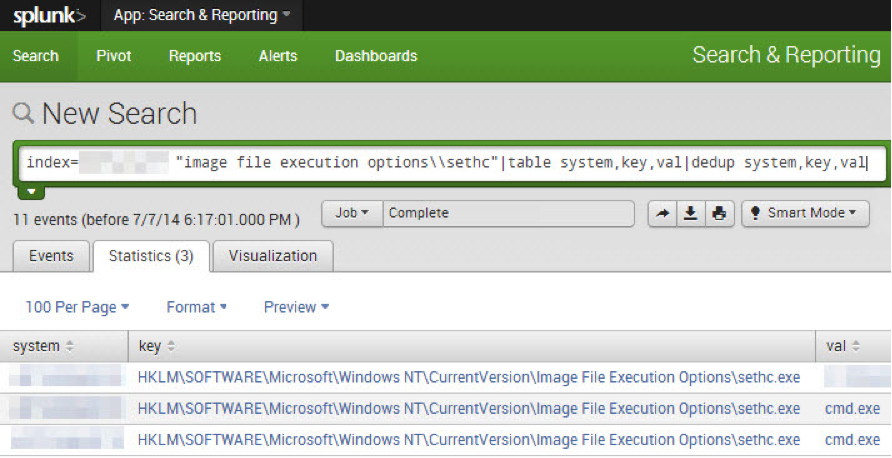Screen dimensions: 892x458
Task: Click the Share job arrow icon
Action: (x=663, y=213)
